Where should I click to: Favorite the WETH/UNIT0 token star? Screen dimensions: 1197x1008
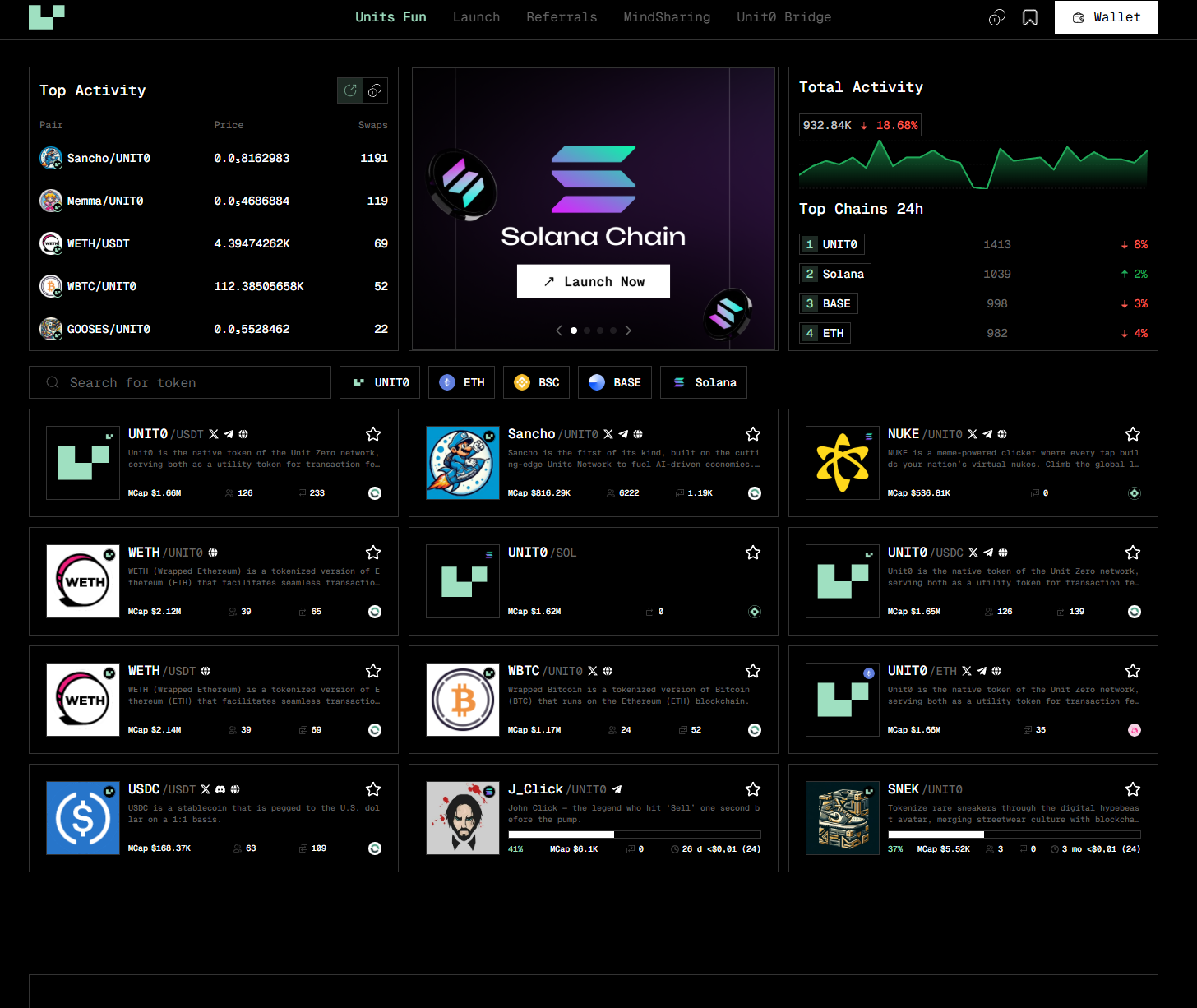pos(373,553)
